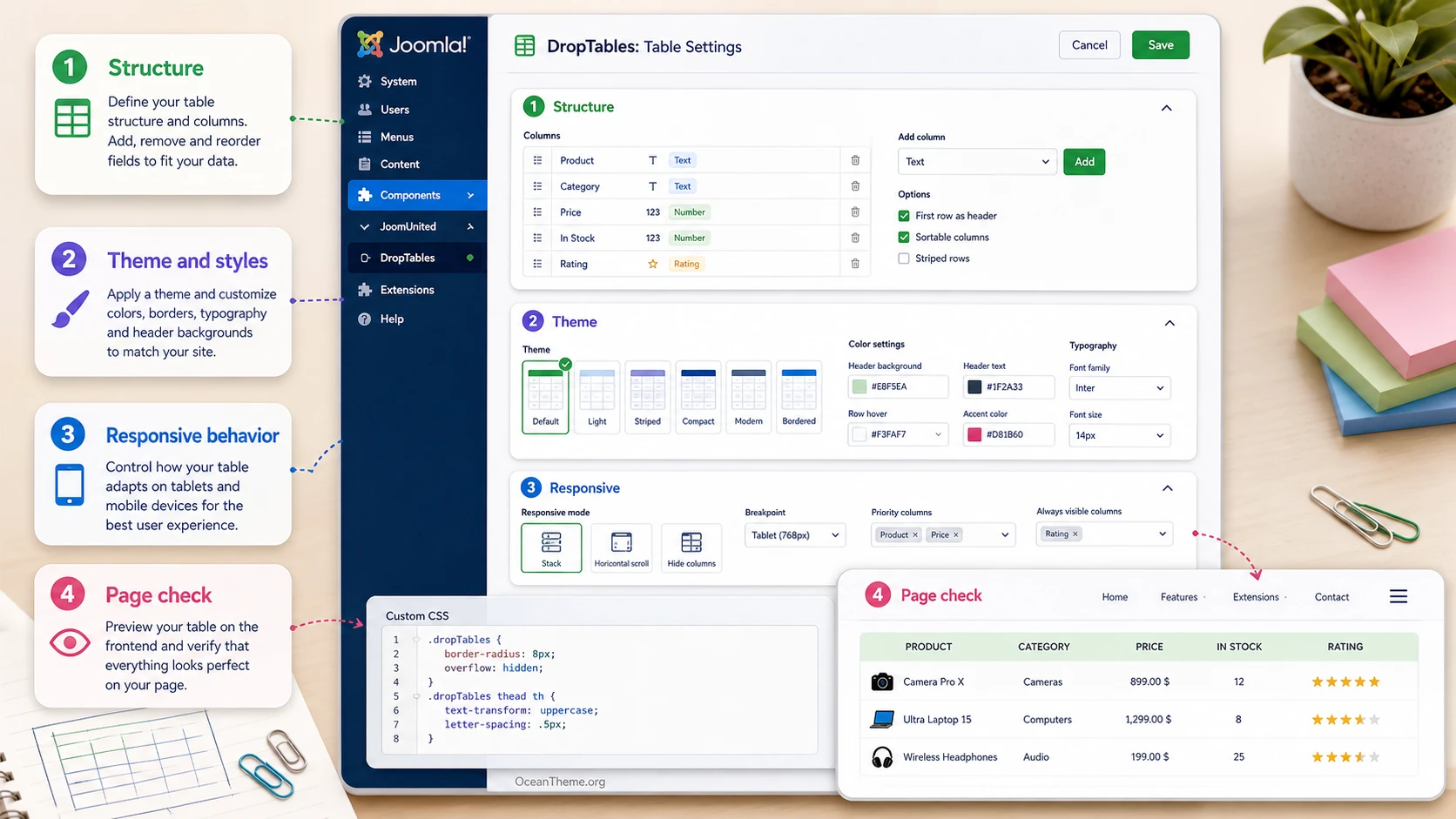1456x819 pixels.
Task: Grab the drag handle of the Rating row
Action: tap(537, 264)
